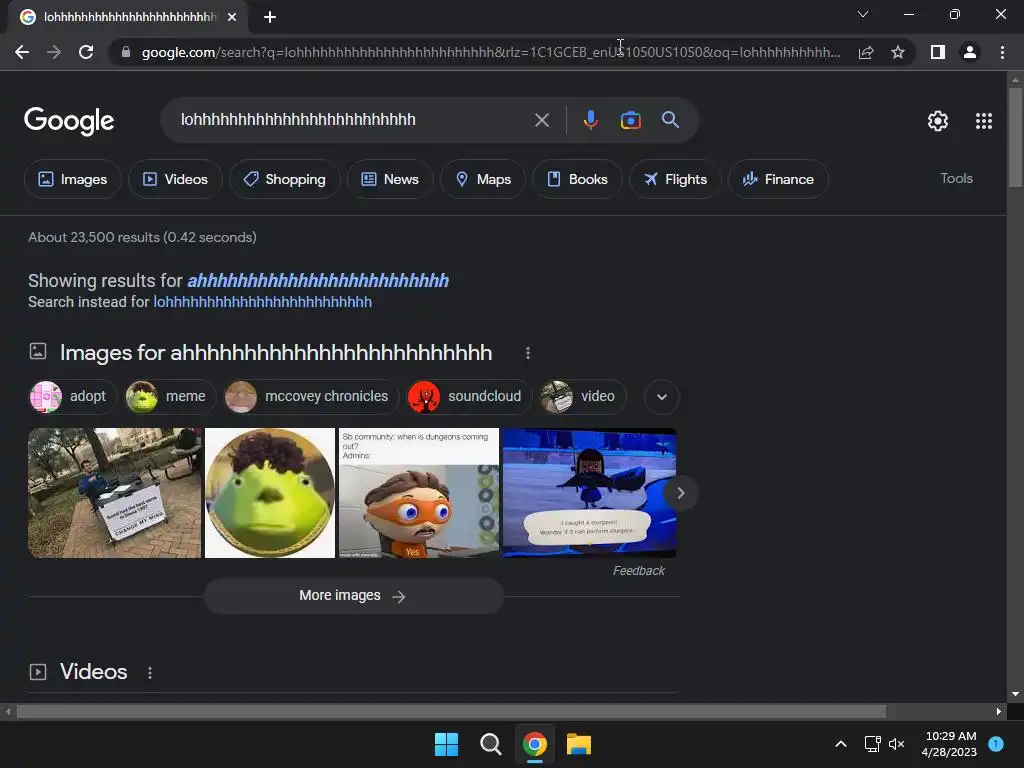The width and height of the screenshot is (1024, 768).
Task: Filter images by meme chip
Action: [x=170, y=396]
